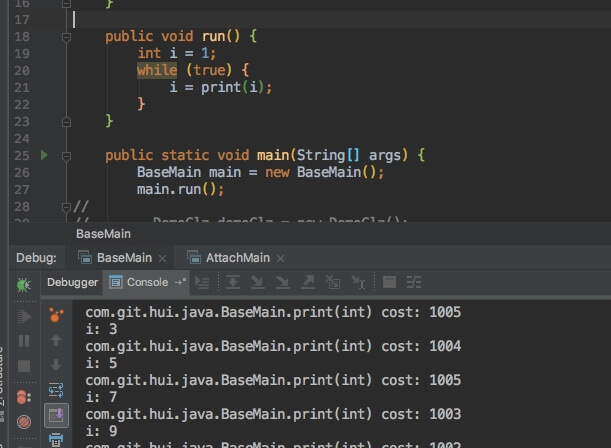Click the Step Into toolbar icon
Screen dimensions: 611x448
click(258, 282)
